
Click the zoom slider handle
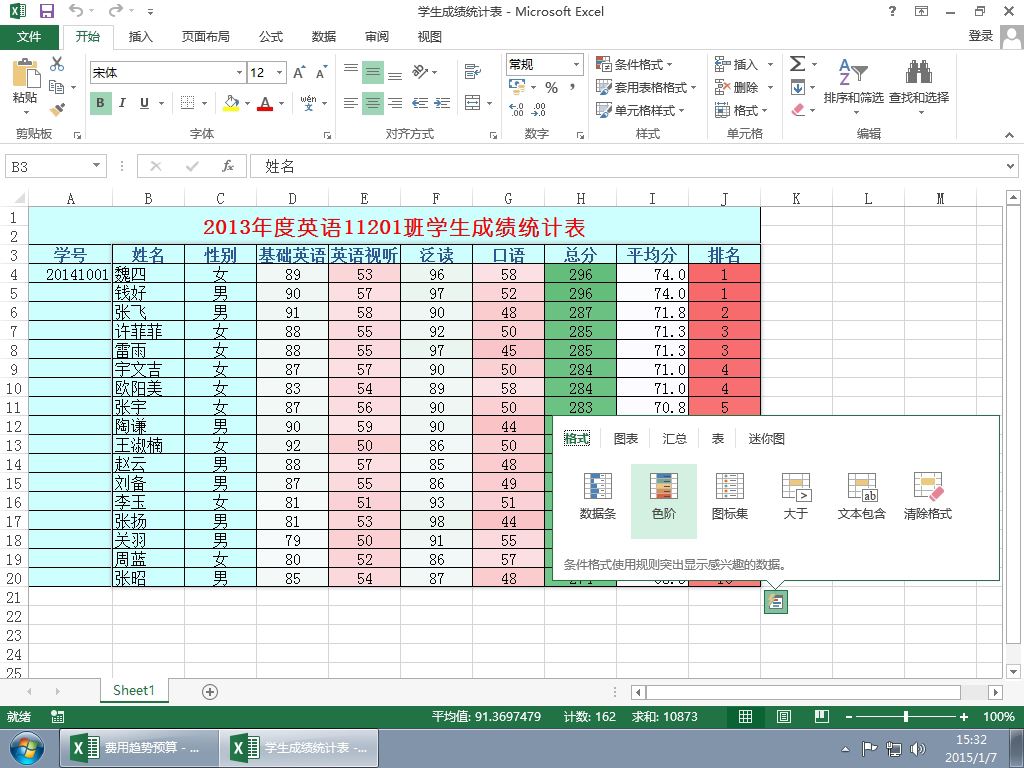(x=906, y=716)
